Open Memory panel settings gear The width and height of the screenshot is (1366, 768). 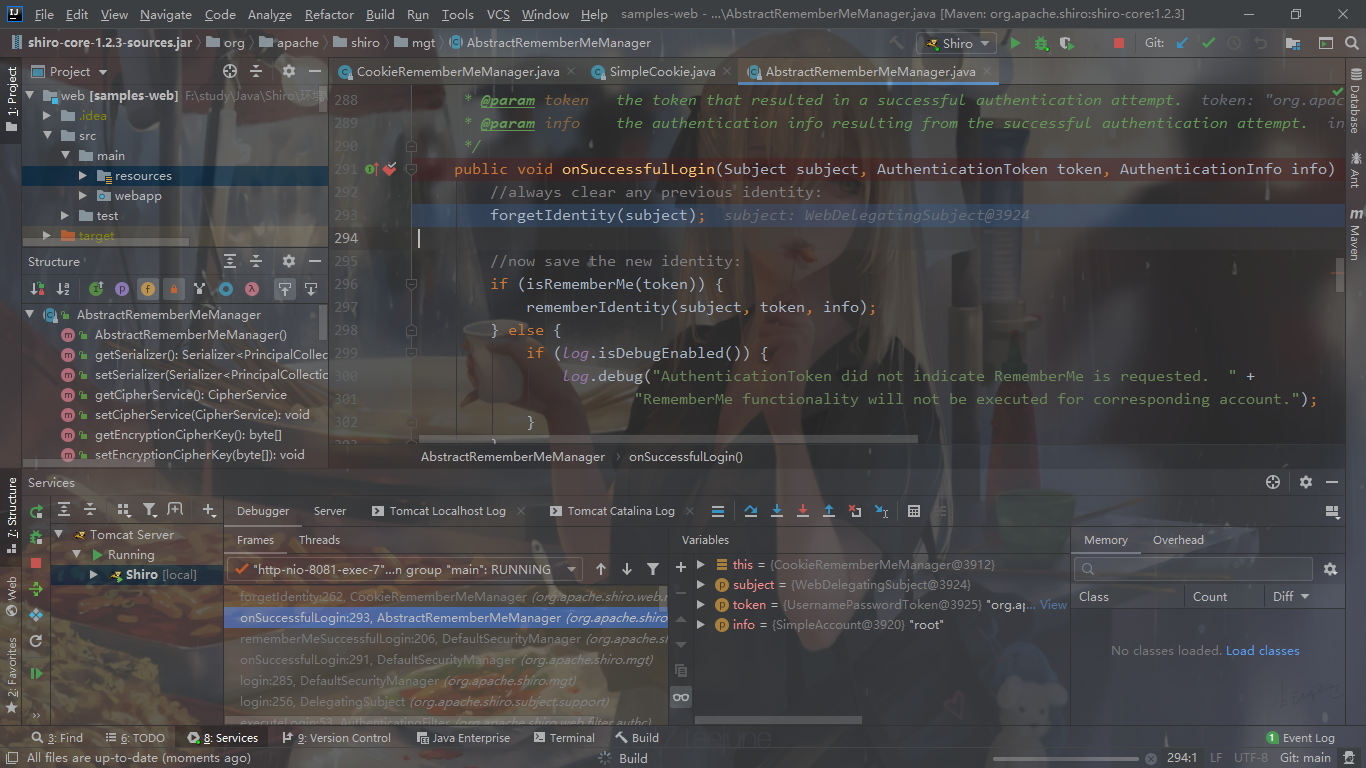1330,569
